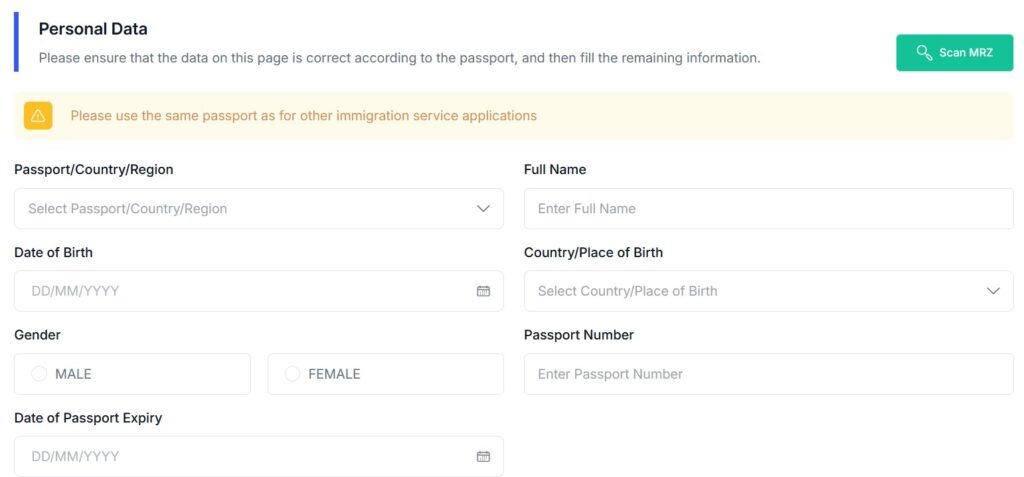Select the MALE radio button
The height and width of the screenshot is (477, 1024).
click(x=39, y=374)
